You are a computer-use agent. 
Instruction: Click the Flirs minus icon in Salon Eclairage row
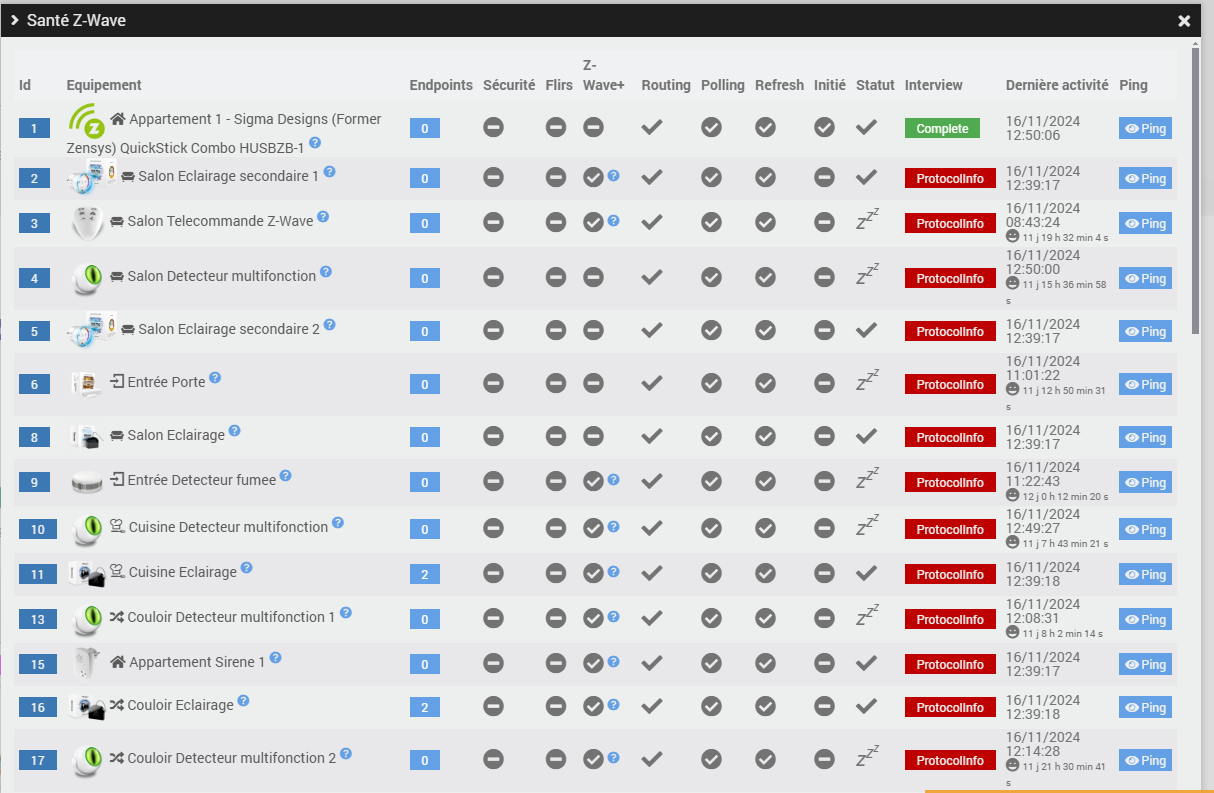tap(556, 436)
